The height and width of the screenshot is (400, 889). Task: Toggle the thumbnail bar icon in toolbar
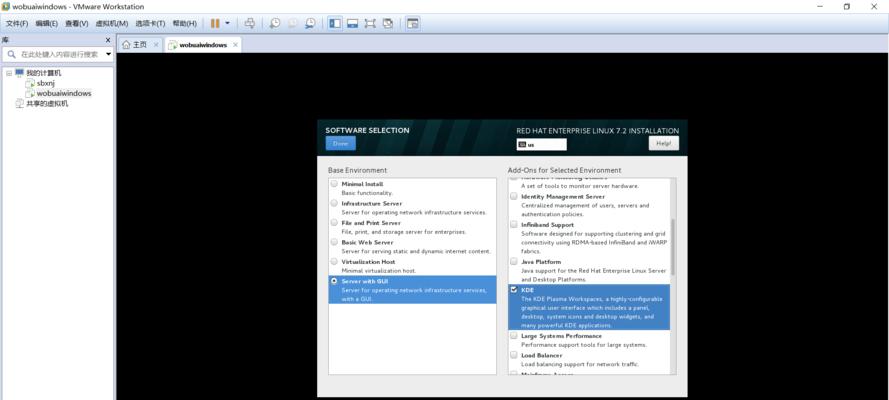pyautogui.click(x=353, y=23)
